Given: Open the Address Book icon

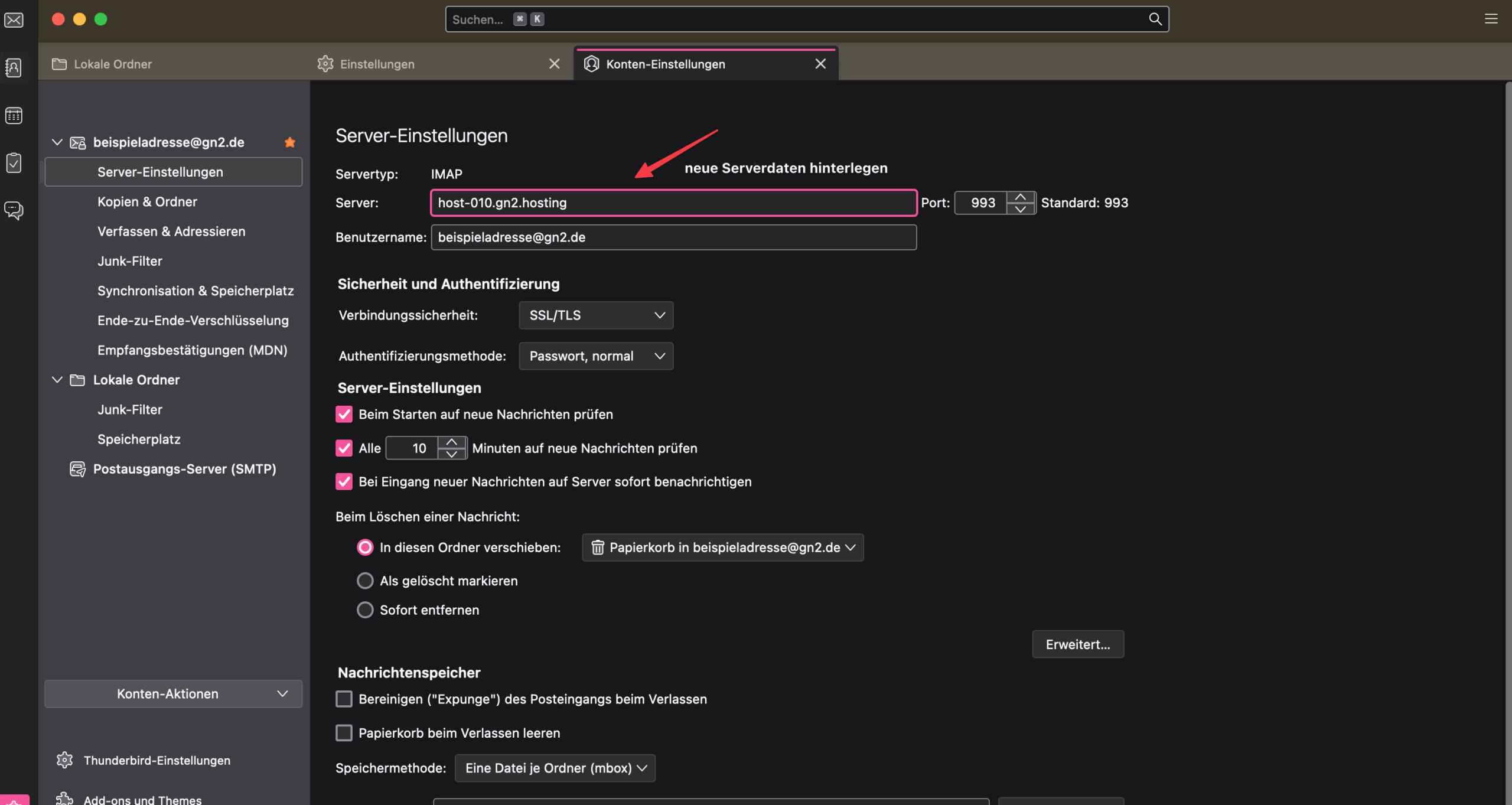Looking at the screenshot, I should 14,67.
